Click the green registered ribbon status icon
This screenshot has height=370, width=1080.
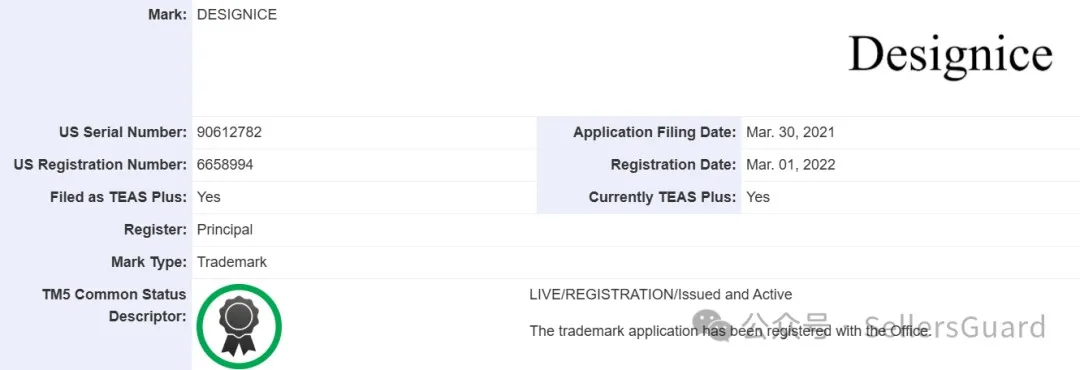pyautogui.click(x=239, y=327)
